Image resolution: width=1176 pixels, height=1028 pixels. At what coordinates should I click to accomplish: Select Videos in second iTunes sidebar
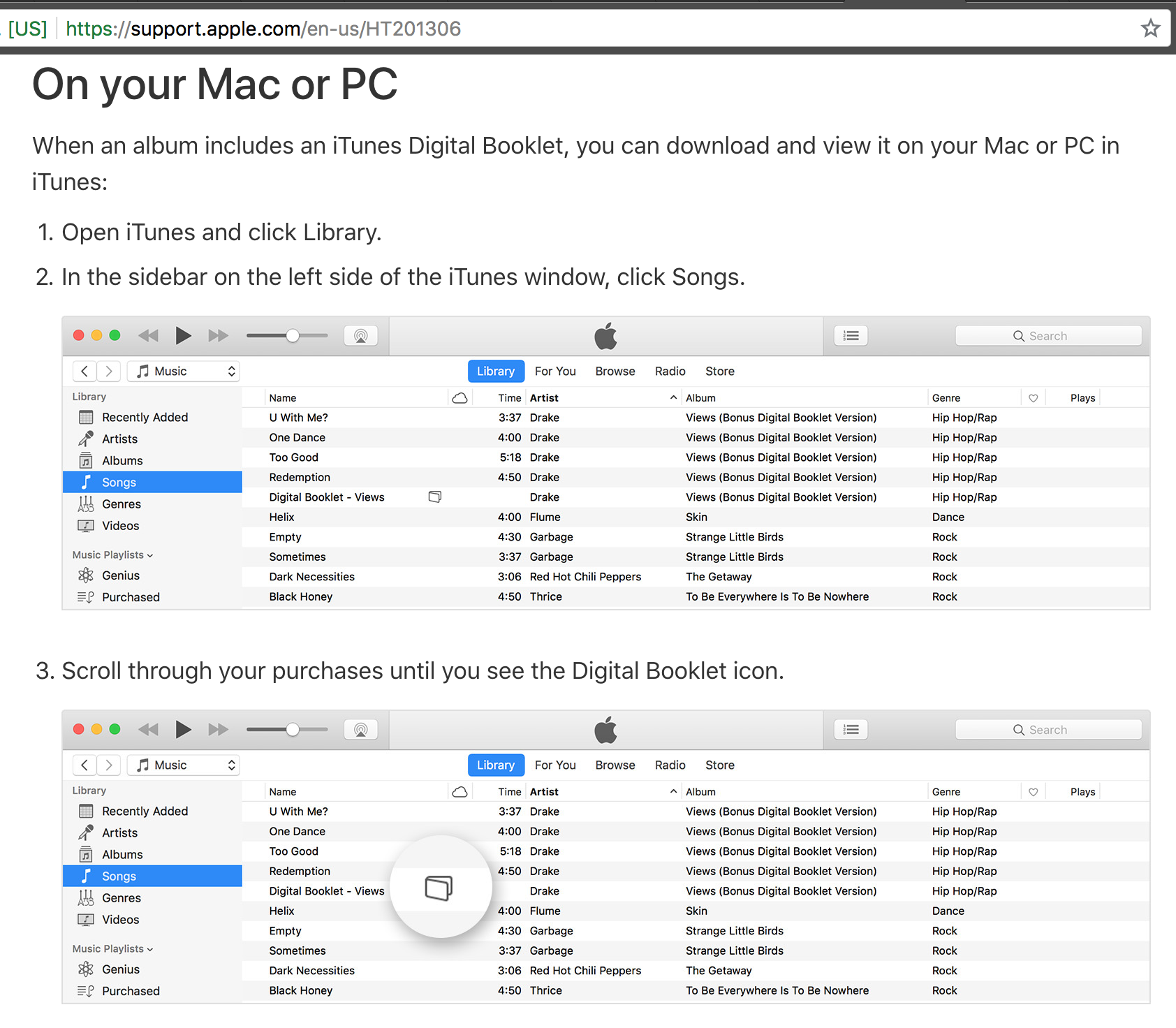[x=152, y=920]
